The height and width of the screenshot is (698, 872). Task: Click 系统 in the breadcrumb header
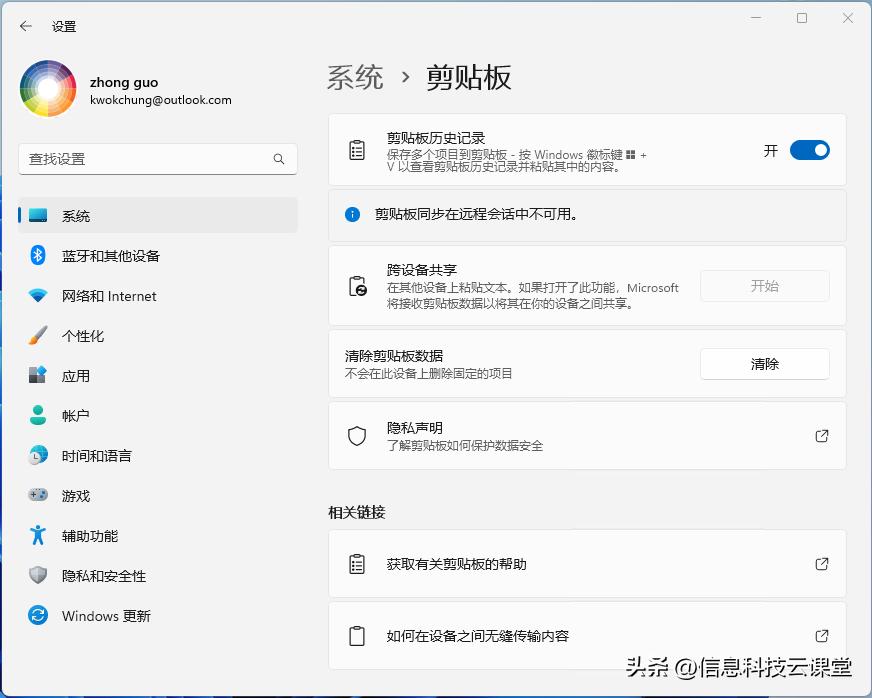pyautogui.click(x=355, y=77)
